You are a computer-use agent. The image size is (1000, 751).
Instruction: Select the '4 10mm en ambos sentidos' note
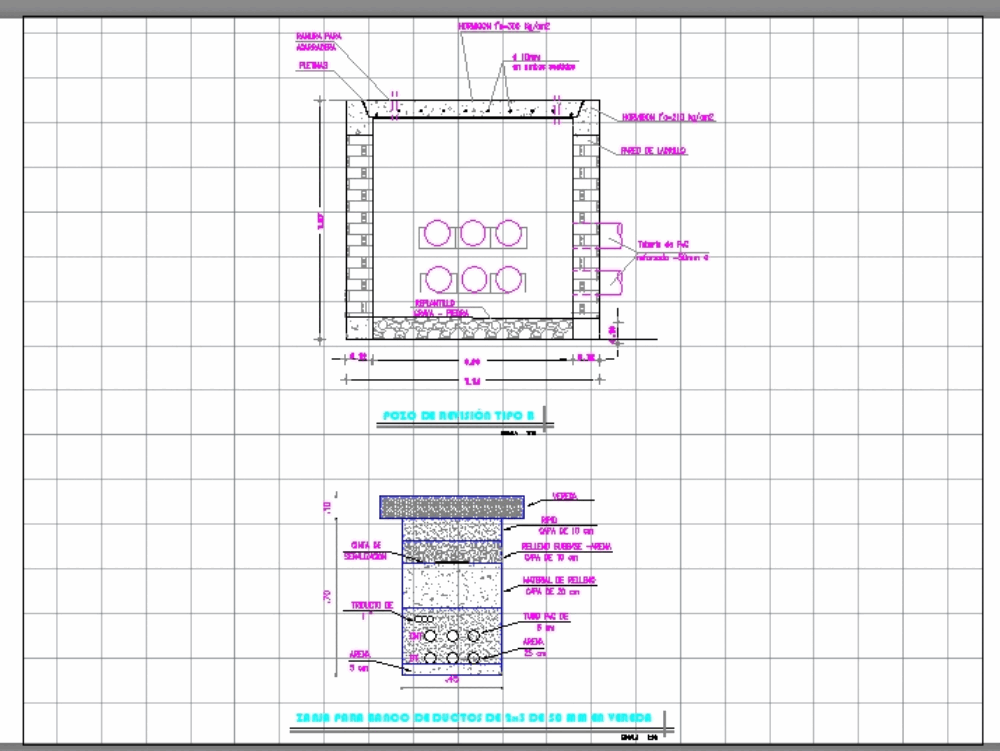click(x=543, y=62)
